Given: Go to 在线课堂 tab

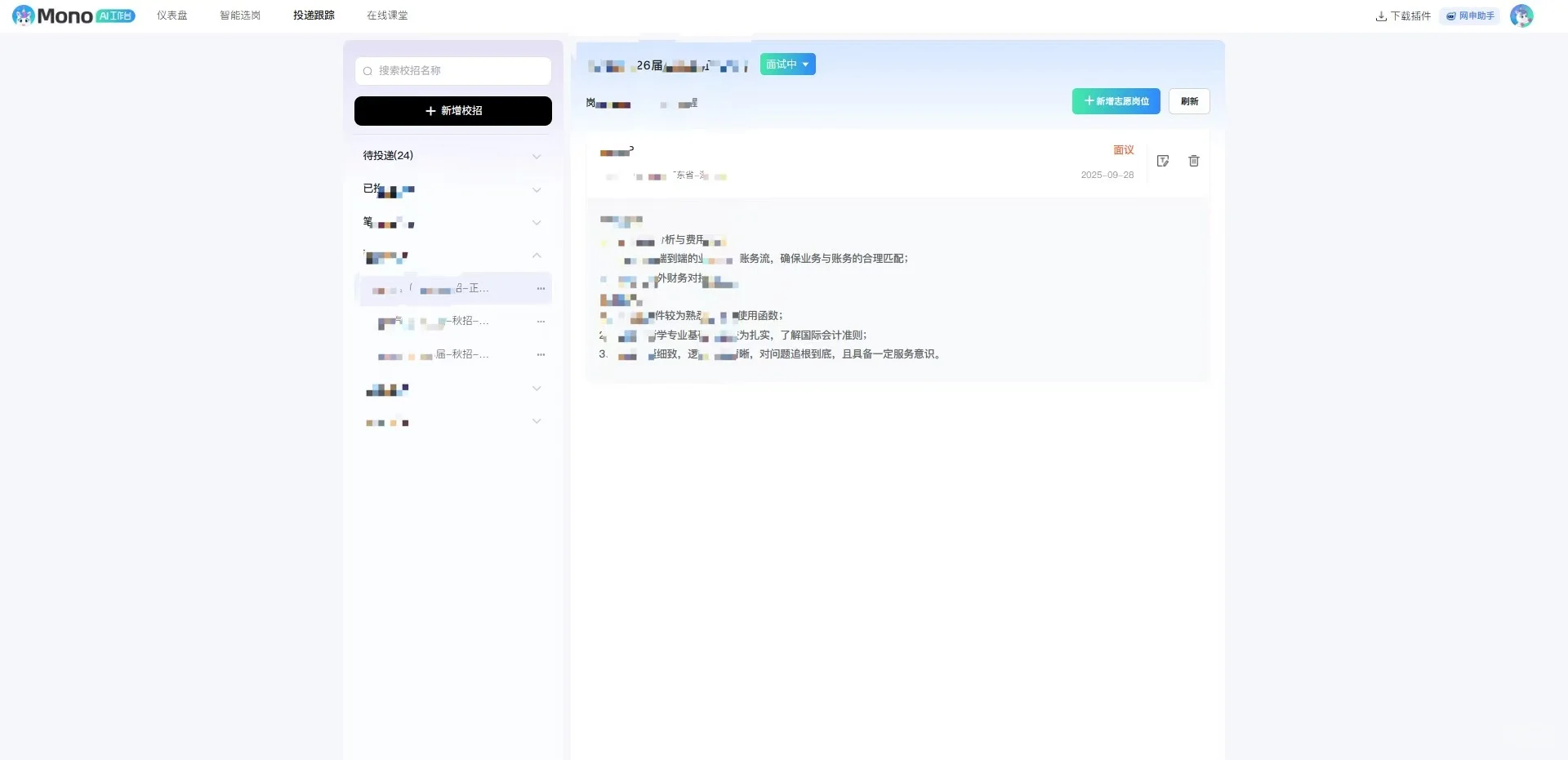Looking at the screenshot, I should 387,16.
